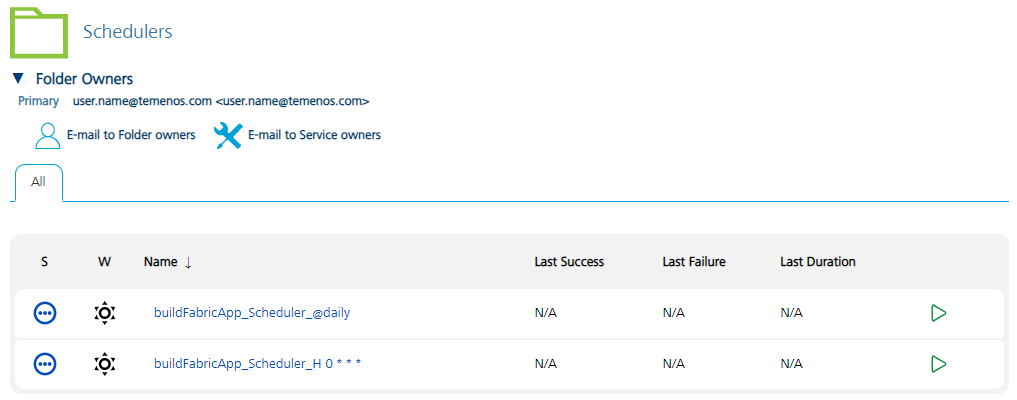Run the buildFabricApp_Scheduler_H 0 * * * job

coord(938,364)
